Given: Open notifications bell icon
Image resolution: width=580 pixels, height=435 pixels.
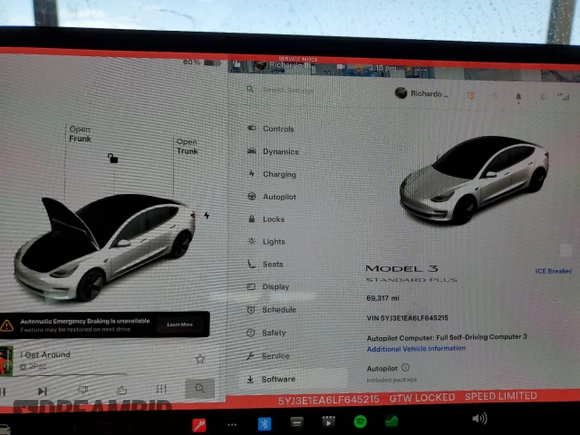Looking at the screenshot, I should [x=518, y=97].
